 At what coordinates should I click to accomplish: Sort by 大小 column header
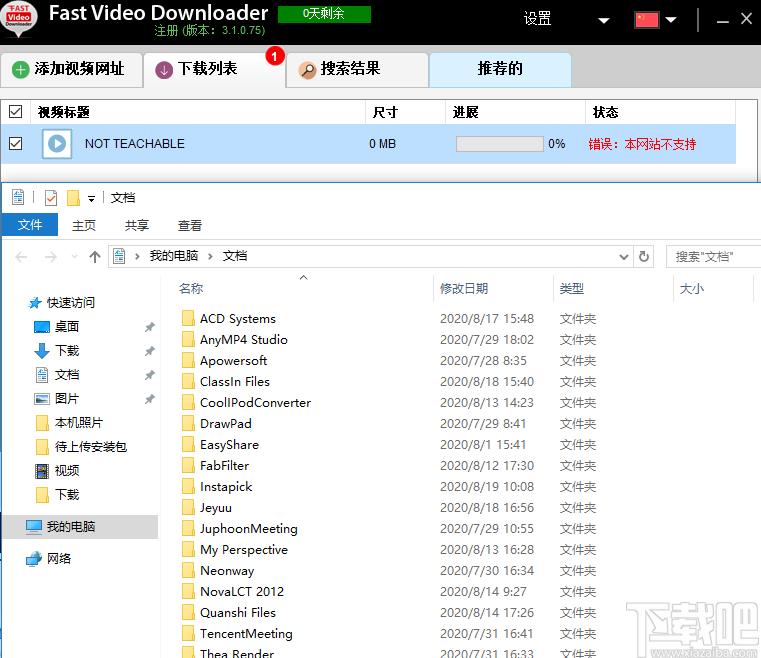pos(692,289)
